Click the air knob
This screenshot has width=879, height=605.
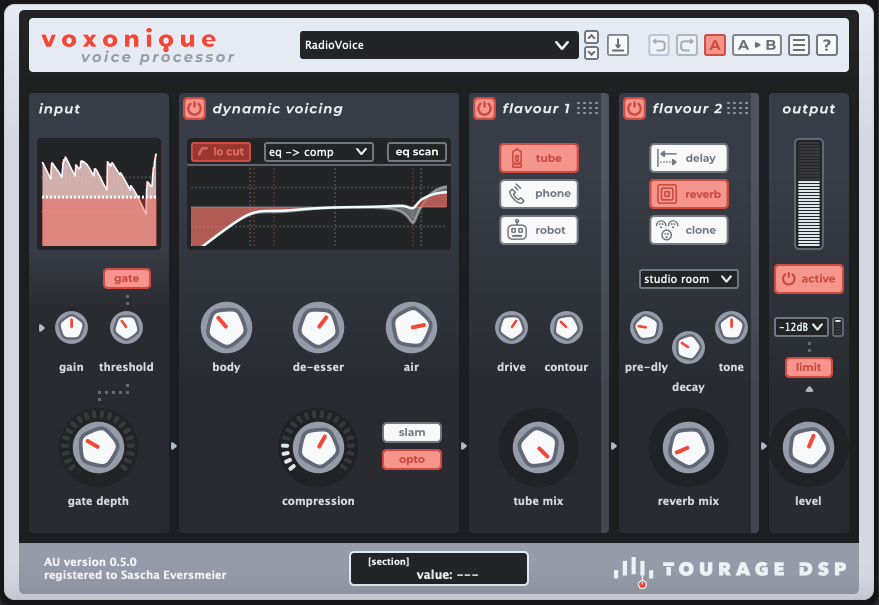411,327
